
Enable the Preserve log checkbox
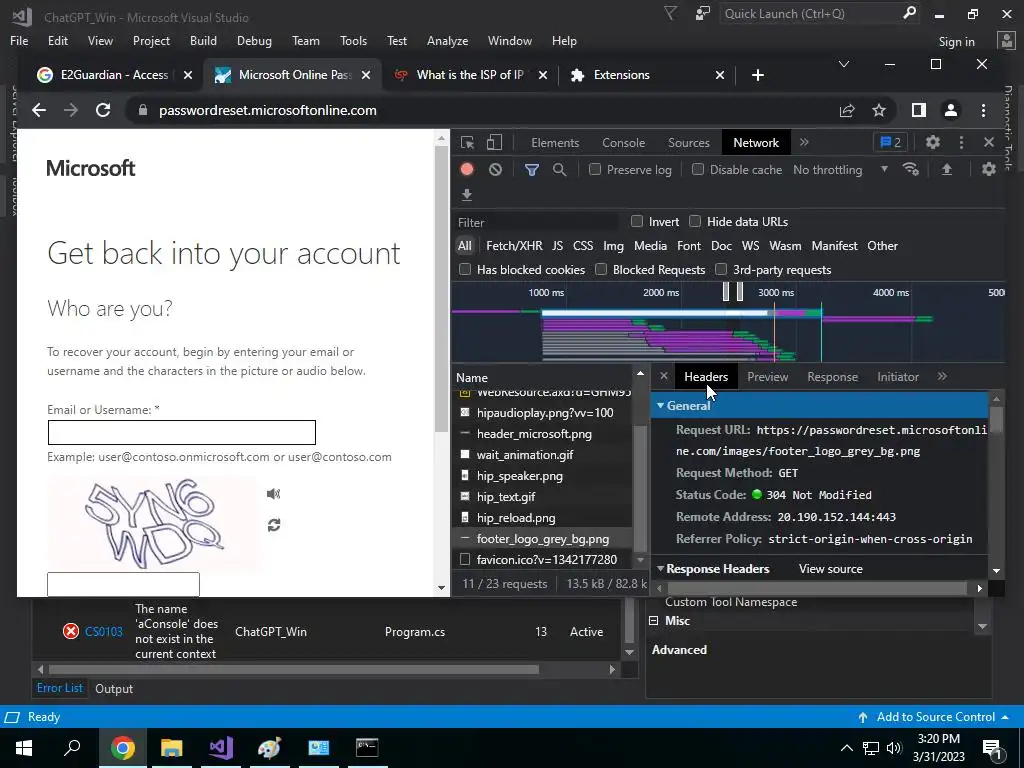coord(594,170)
